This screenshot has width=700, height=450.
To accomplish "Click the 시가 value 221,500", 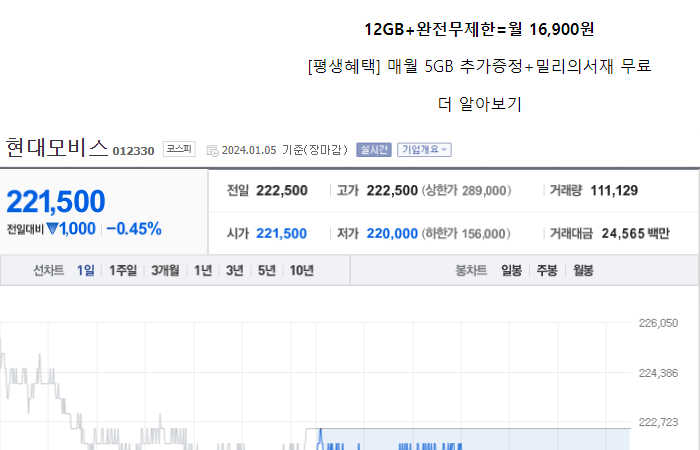I will click(281, 233).
